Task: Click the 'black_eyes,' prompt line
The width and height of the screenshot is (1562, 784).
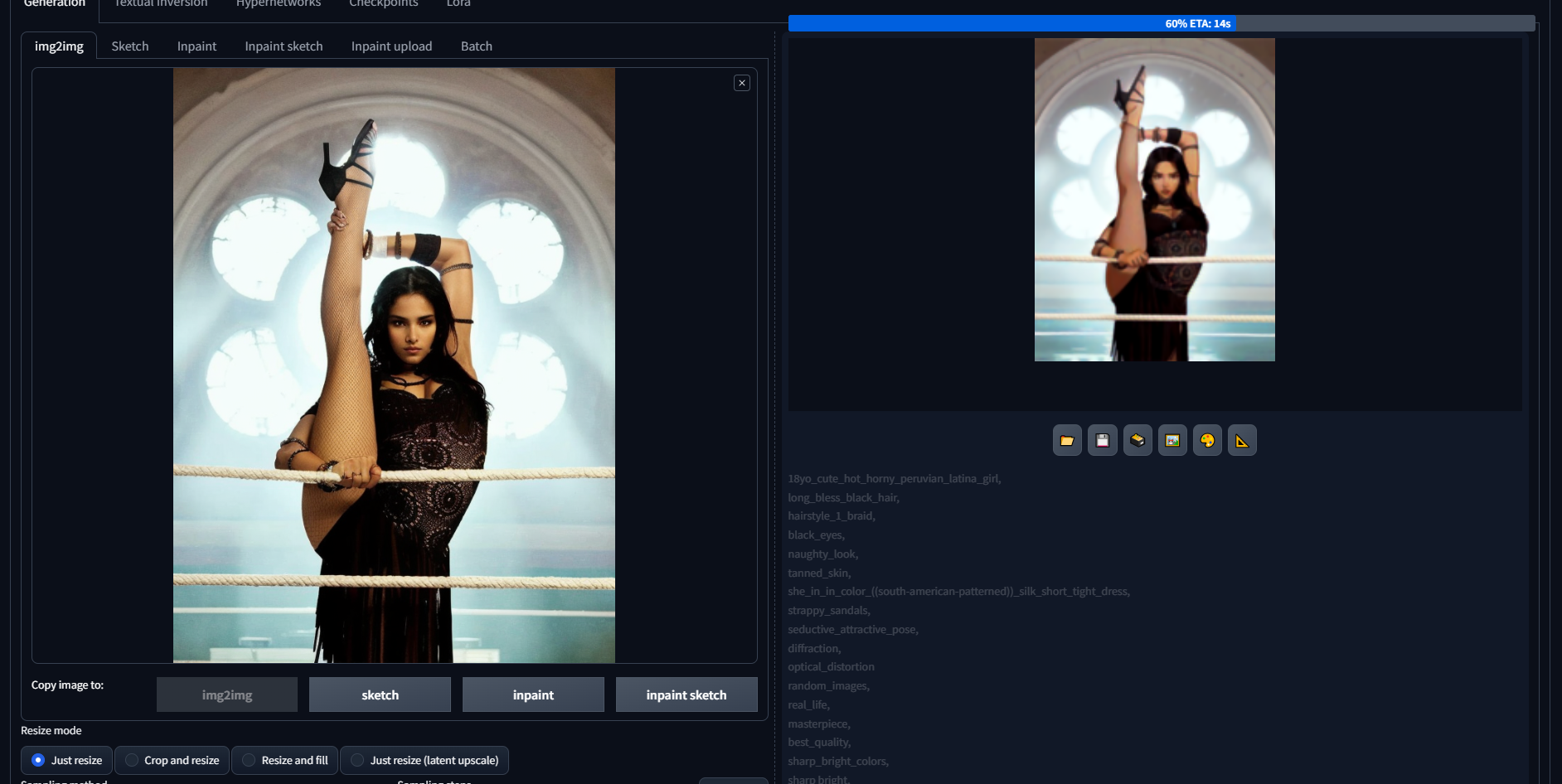Action: pos(817,535)
